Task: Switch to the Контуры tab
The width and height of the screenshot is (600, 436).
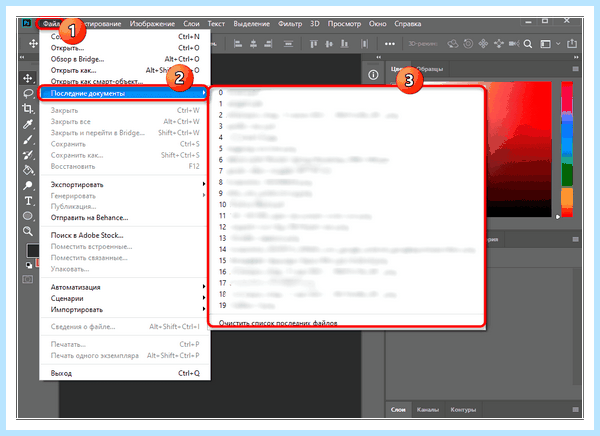Action: coord(463,410)
